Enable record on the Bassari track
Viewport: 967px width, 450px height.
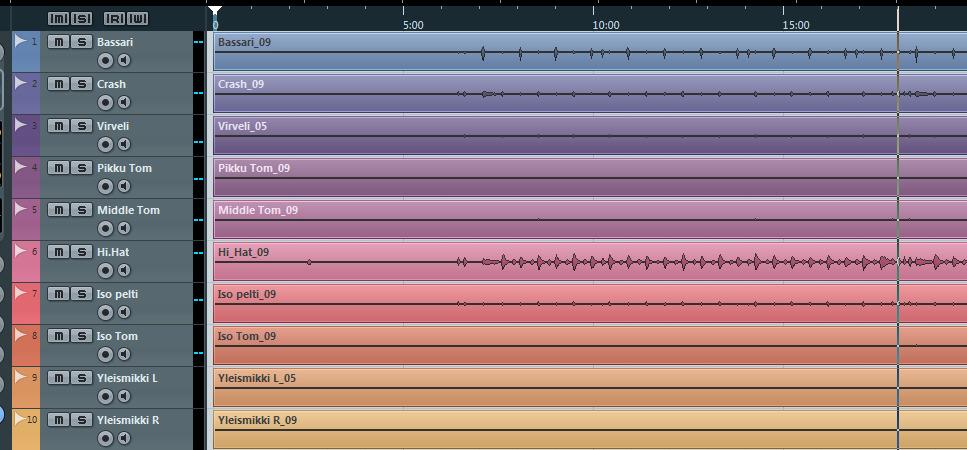coord(105,60)
